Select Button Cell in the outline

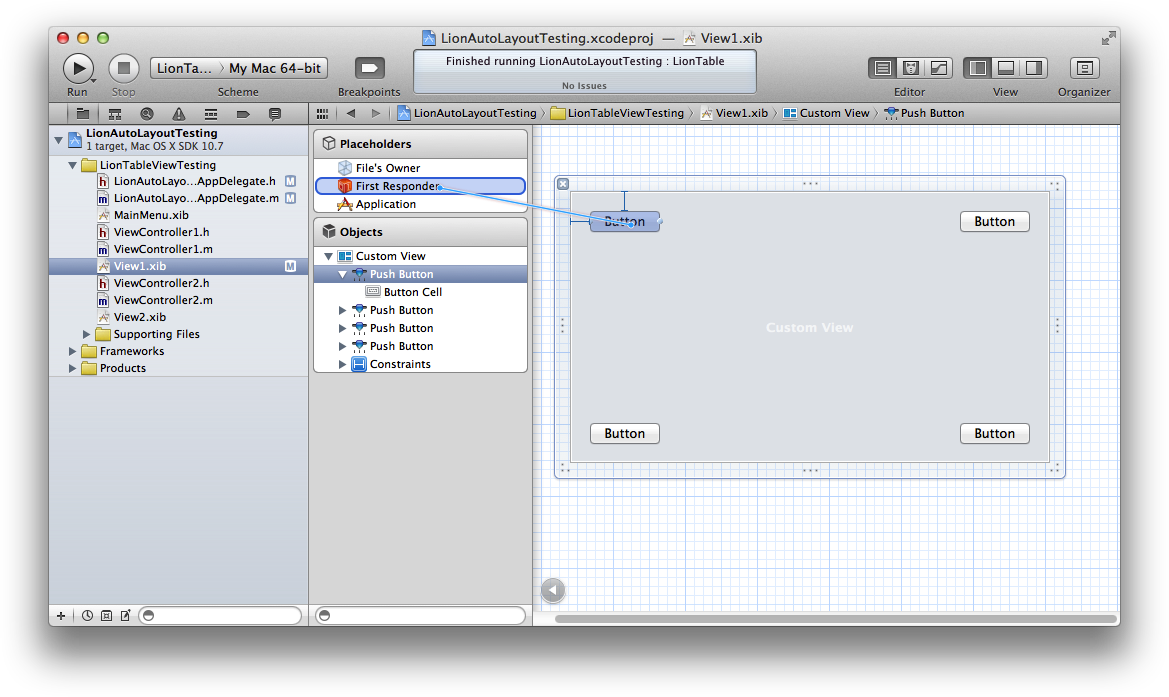tap(420, 292)
